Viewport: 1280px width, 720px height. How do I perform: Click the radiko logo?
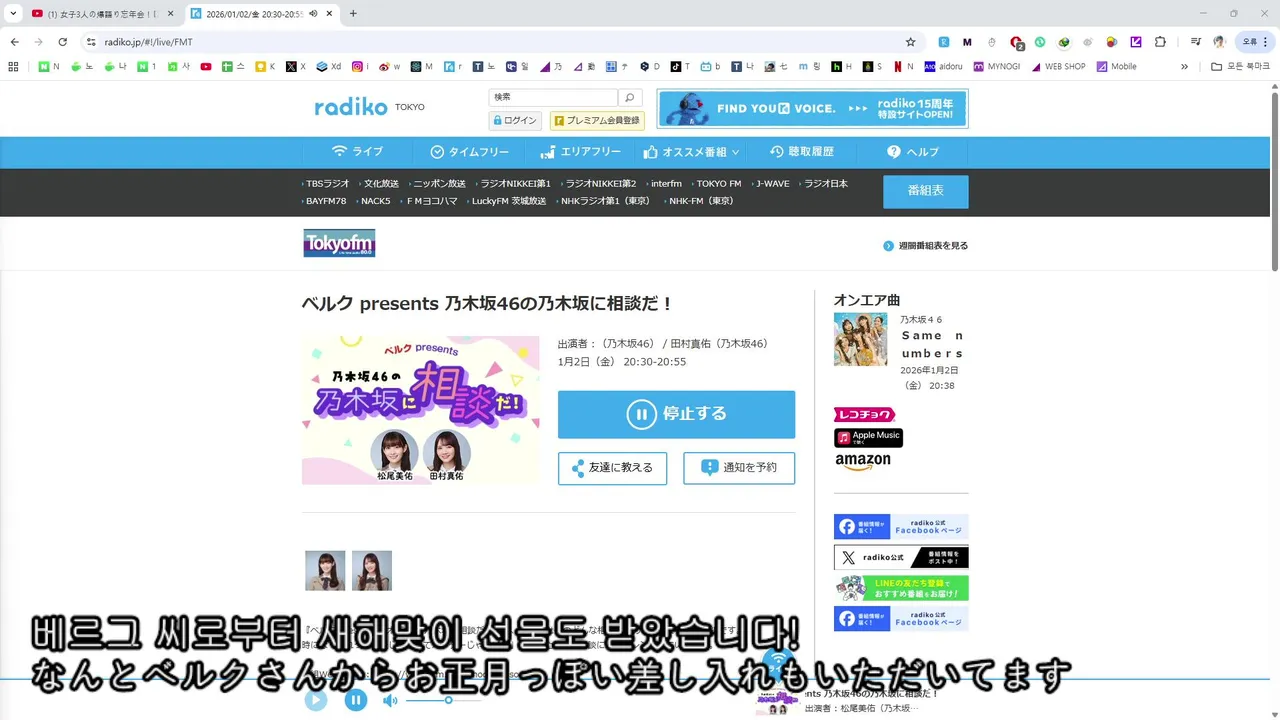(350, 107)
